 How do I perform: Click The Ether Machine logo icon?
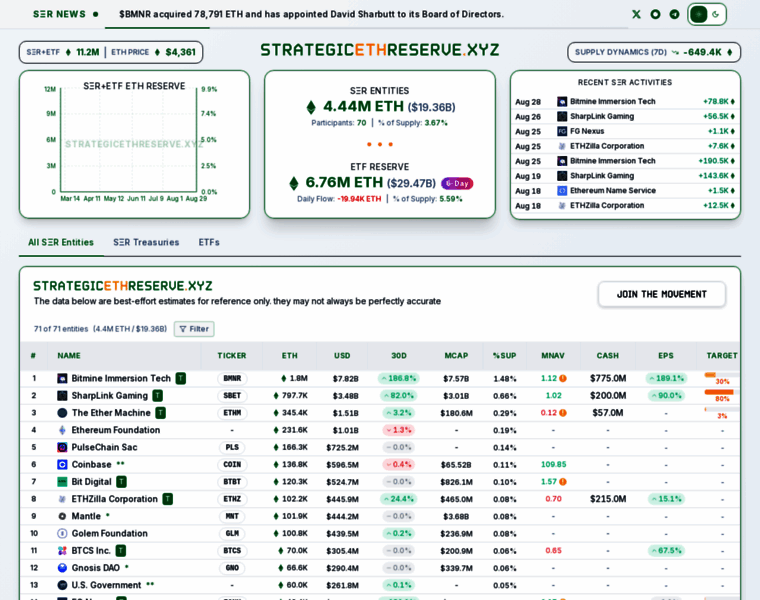[62, 413]
